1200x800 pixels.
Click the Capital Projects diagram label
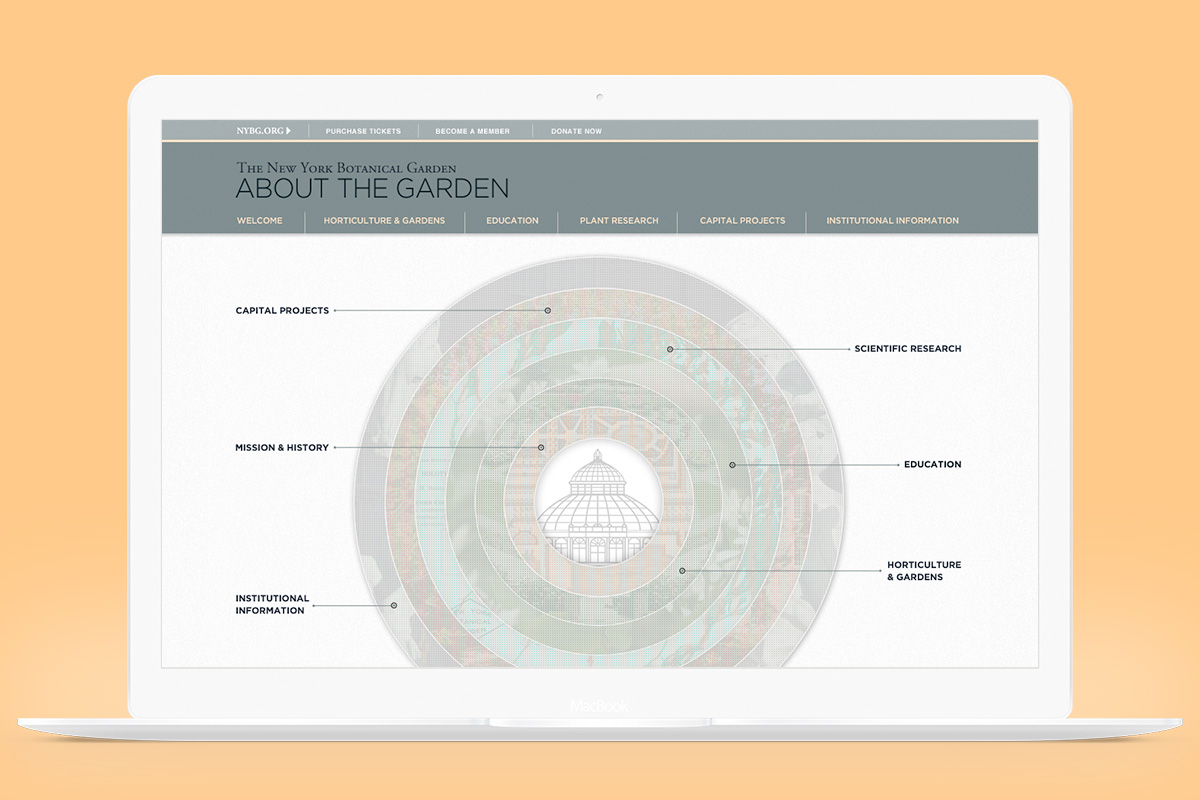[282, 311]
